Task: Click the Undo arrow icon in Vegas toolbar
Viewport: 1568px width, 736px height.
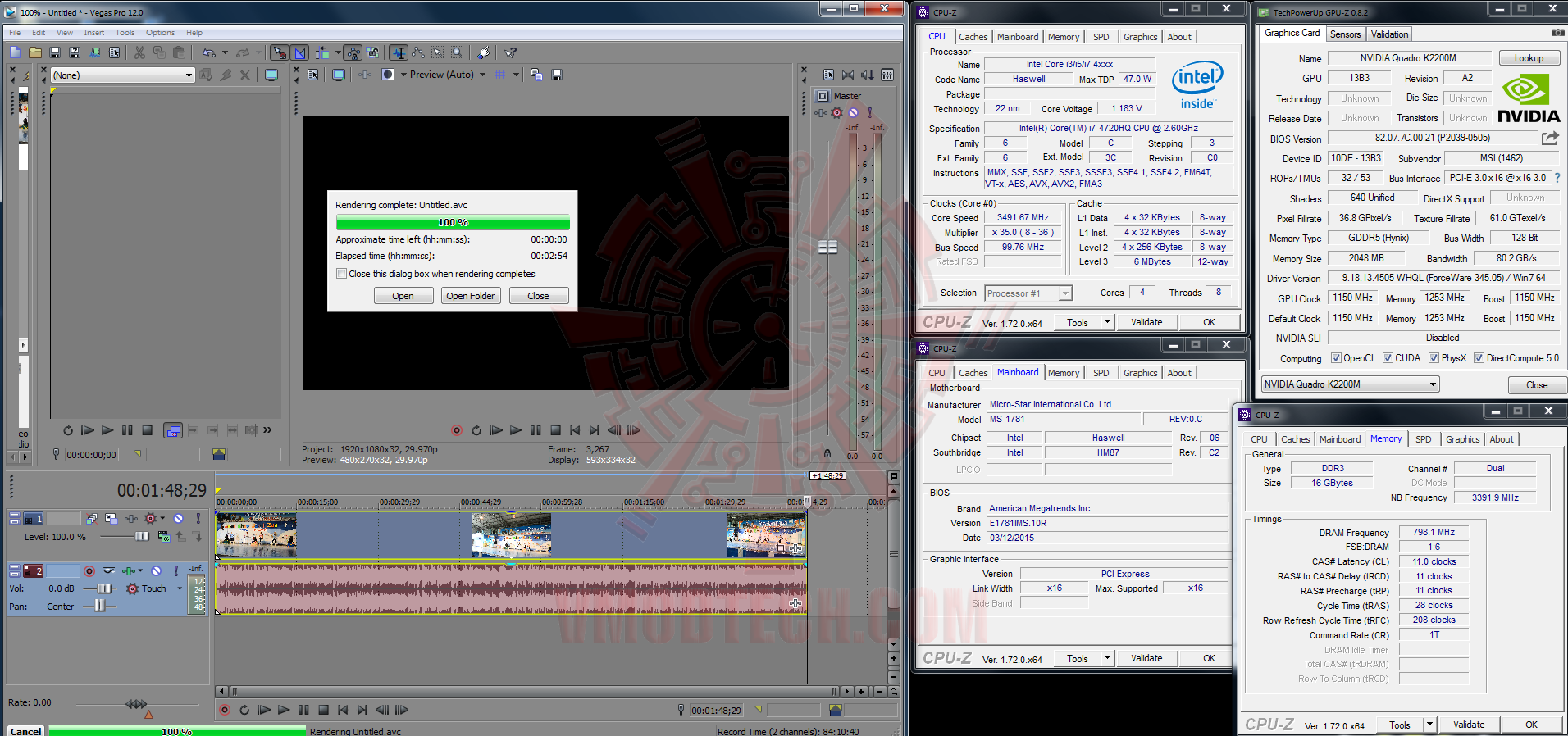Action: coord(209,52)
